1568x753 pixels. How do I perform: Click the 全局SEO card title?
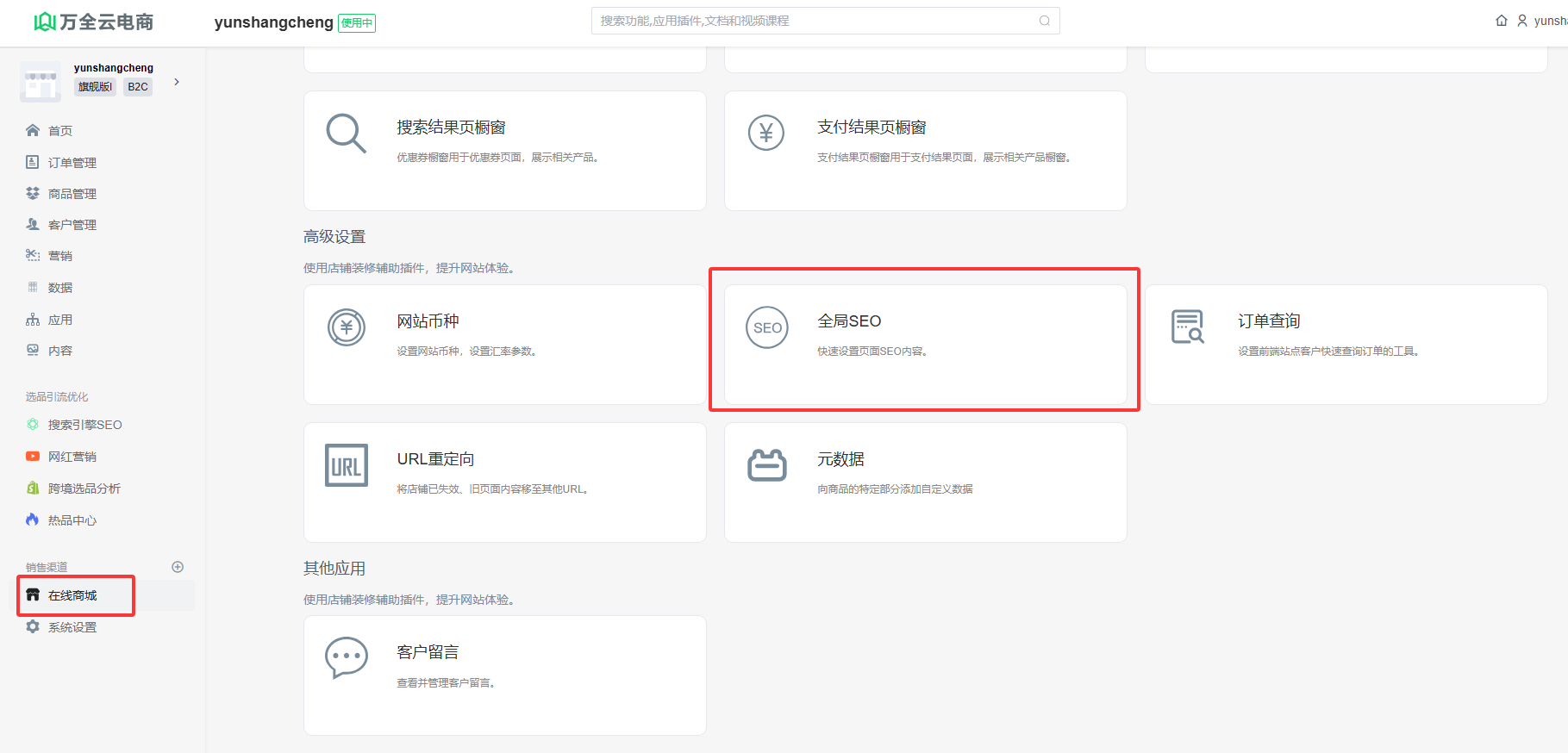[849, 321]
